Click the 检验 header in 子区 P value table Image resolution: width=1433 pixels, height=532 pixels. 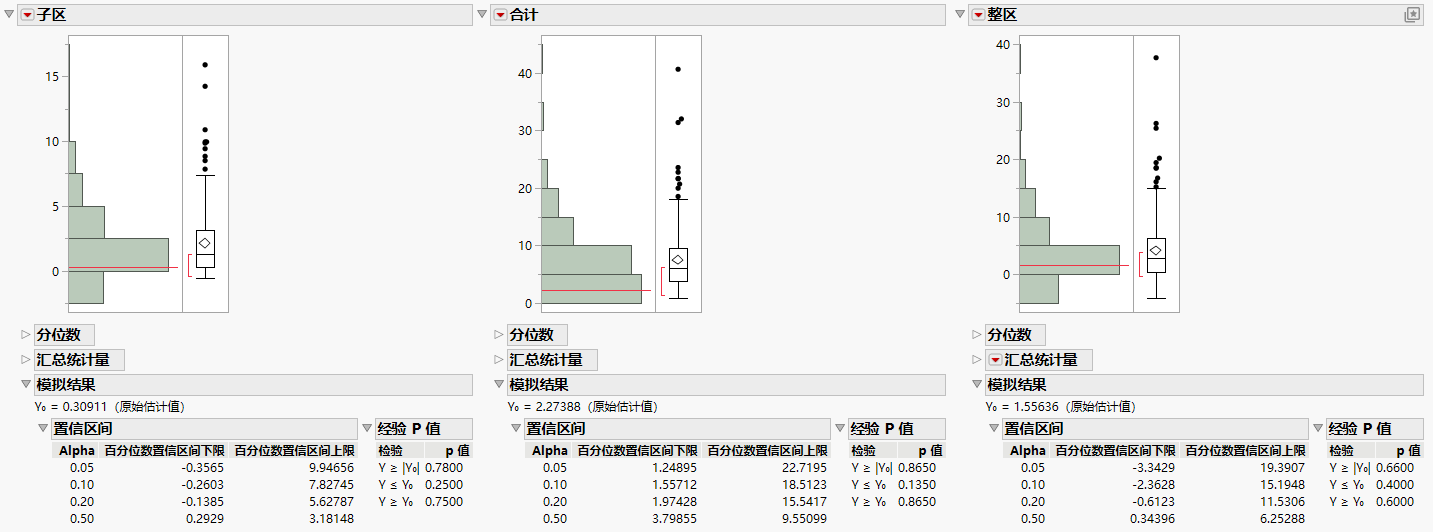pyautogui.click(x=390, y=451)
